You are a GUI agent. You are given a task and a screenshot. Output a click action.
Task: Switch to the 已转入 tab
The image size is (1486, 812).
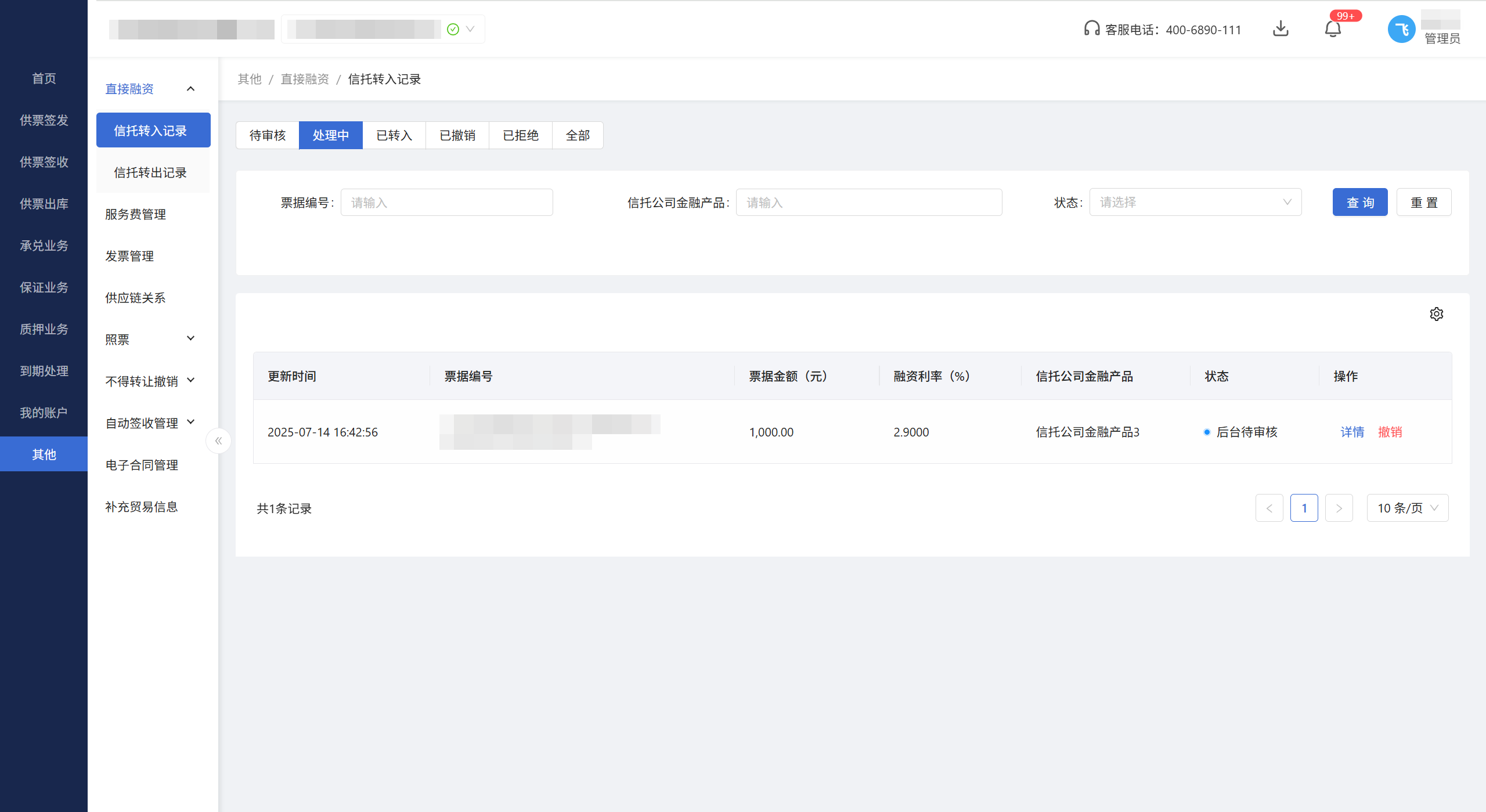click(394, 135)
